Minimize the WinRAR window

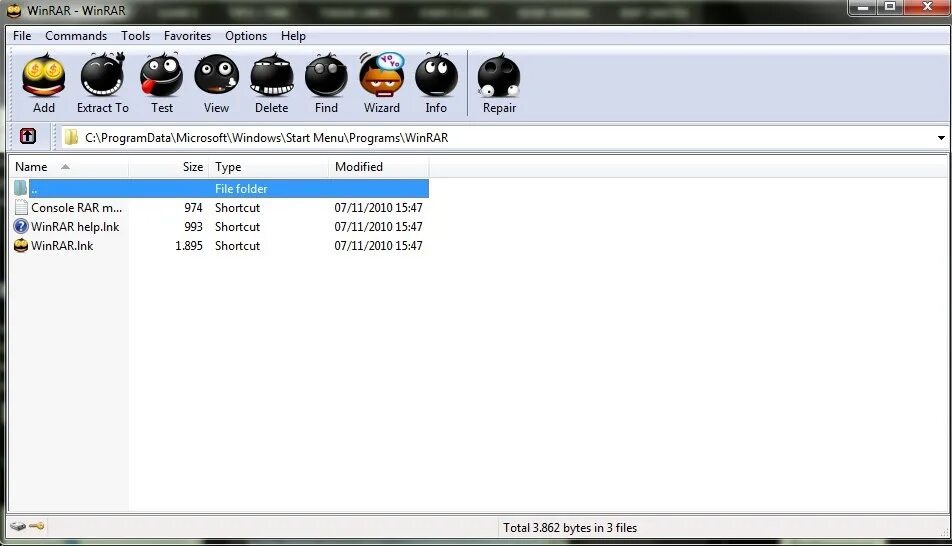(x=863, y=7)
